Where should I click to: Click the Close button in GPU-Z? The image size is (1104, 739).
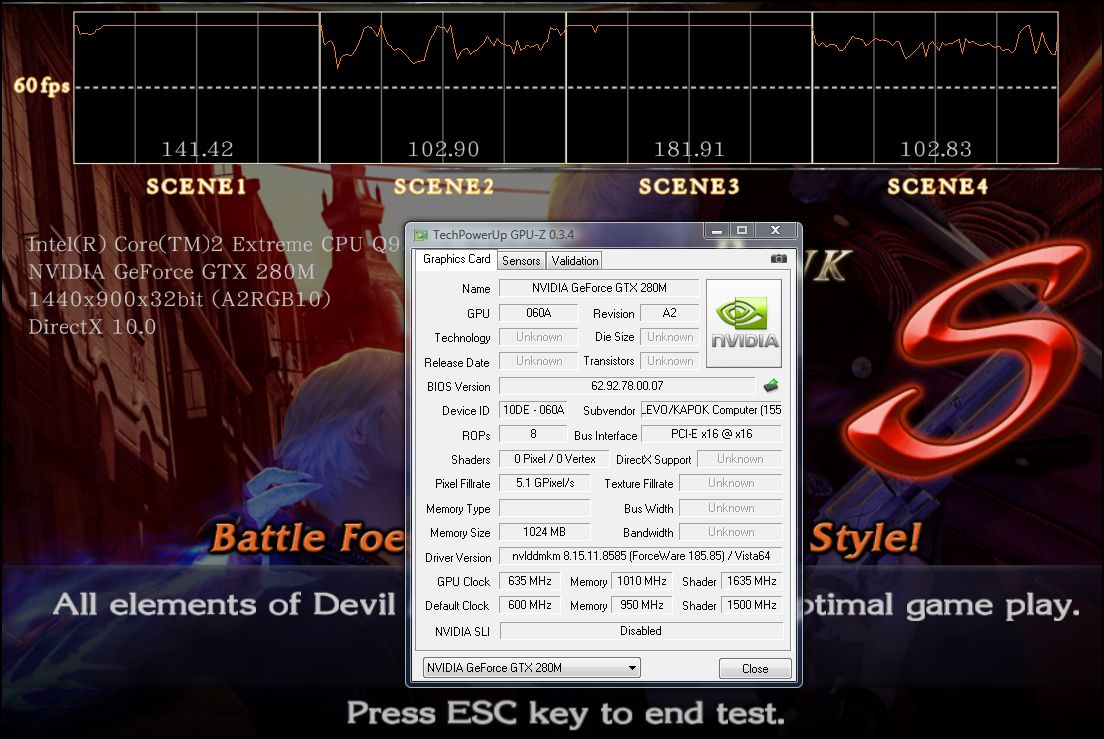[x=755, y=669]
